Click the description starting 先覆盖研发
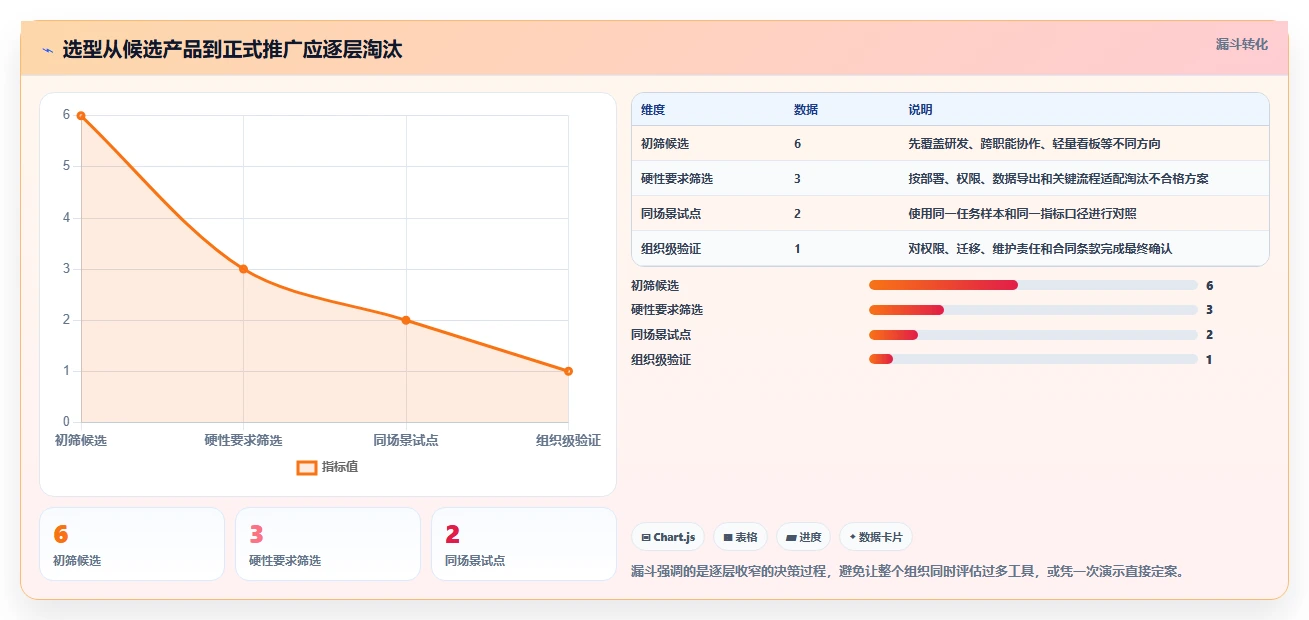Image resolution: width=1309 pixels, height=620 pixels. pos(1034,144)
